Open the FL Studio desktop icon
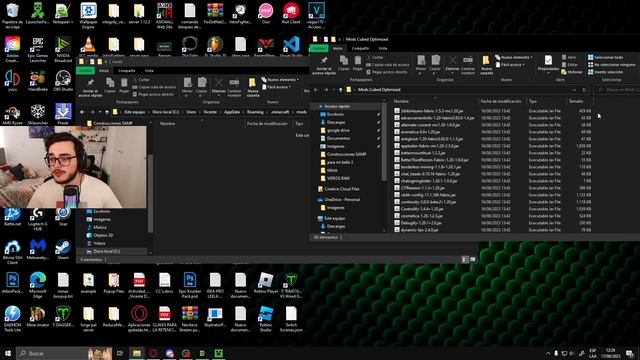 (x=215, y=47)
